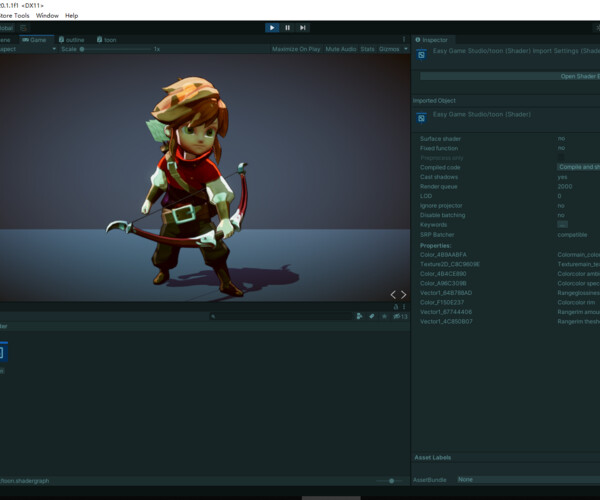The image size is (600, 500).
Task: Toggle the Stats overlay
Action: tap(367, 49)
